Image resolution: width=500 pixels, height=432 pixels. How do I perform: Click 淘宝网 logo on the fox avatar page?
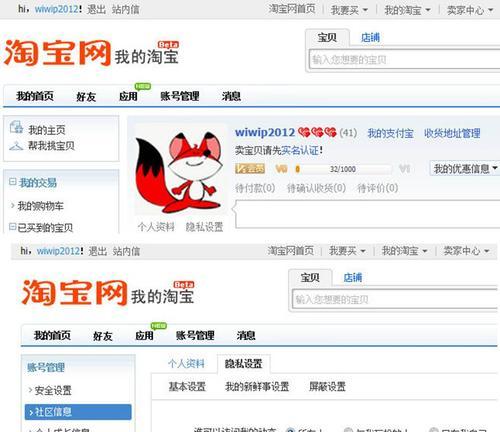[x=57, y=53]
